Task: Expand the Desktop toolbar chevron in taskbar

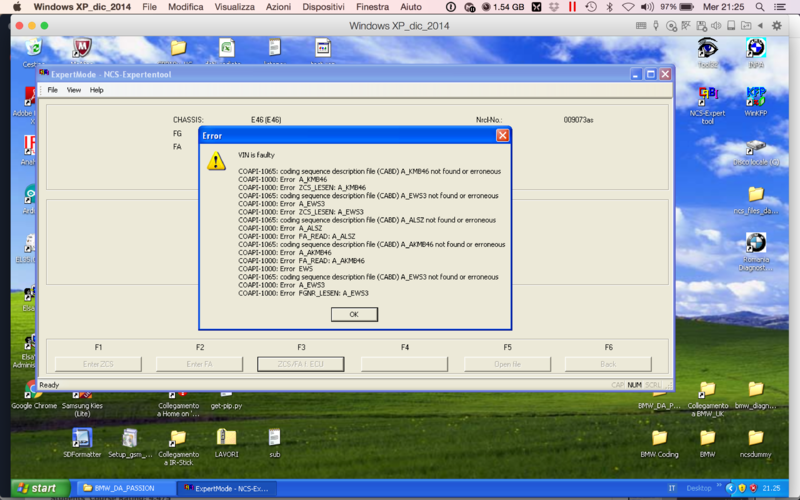Action: pos(719,485)
